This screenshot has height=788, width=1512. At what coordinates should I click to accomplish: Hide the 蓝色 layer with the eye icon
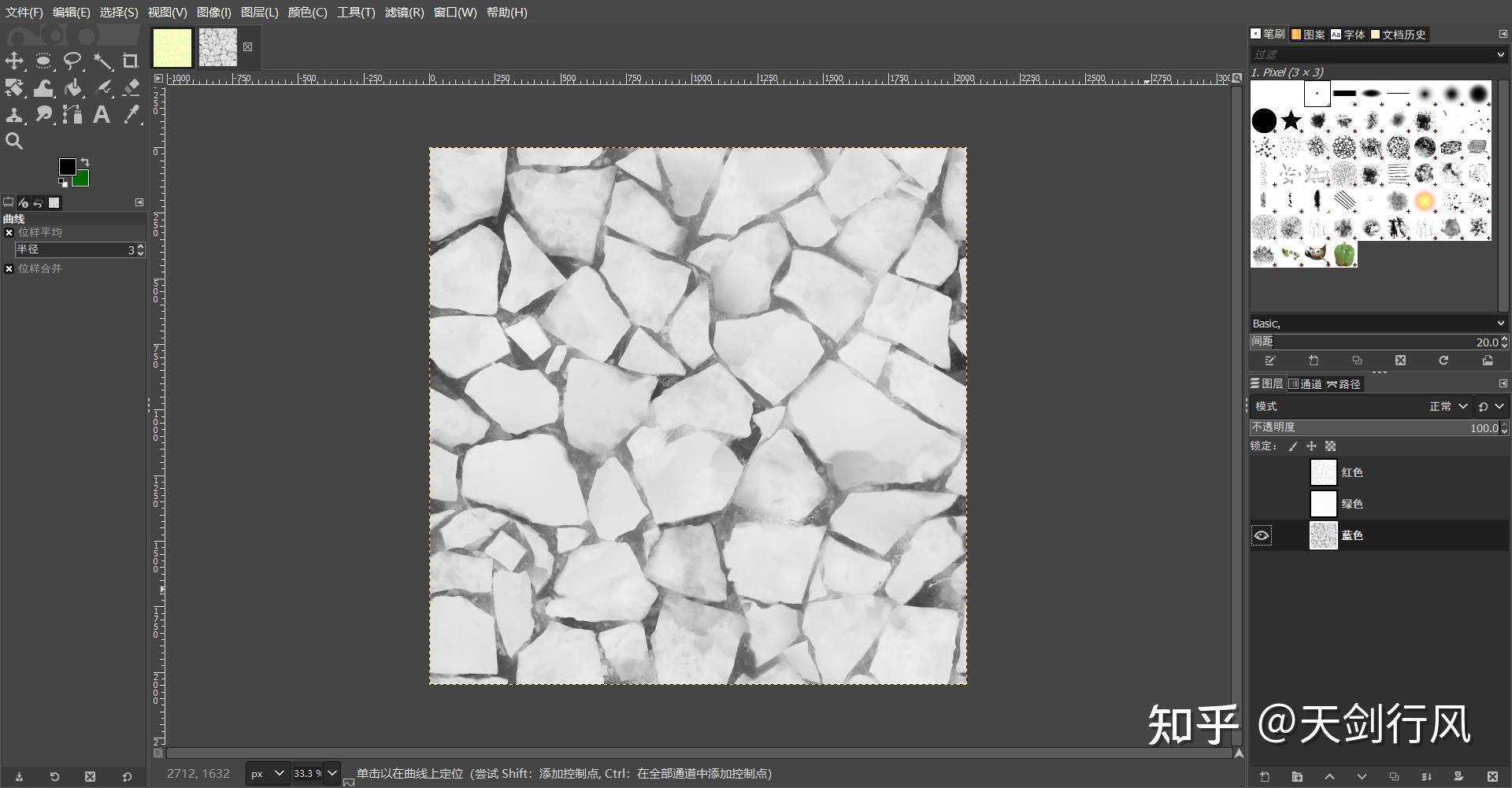(x=1262, y=535)
